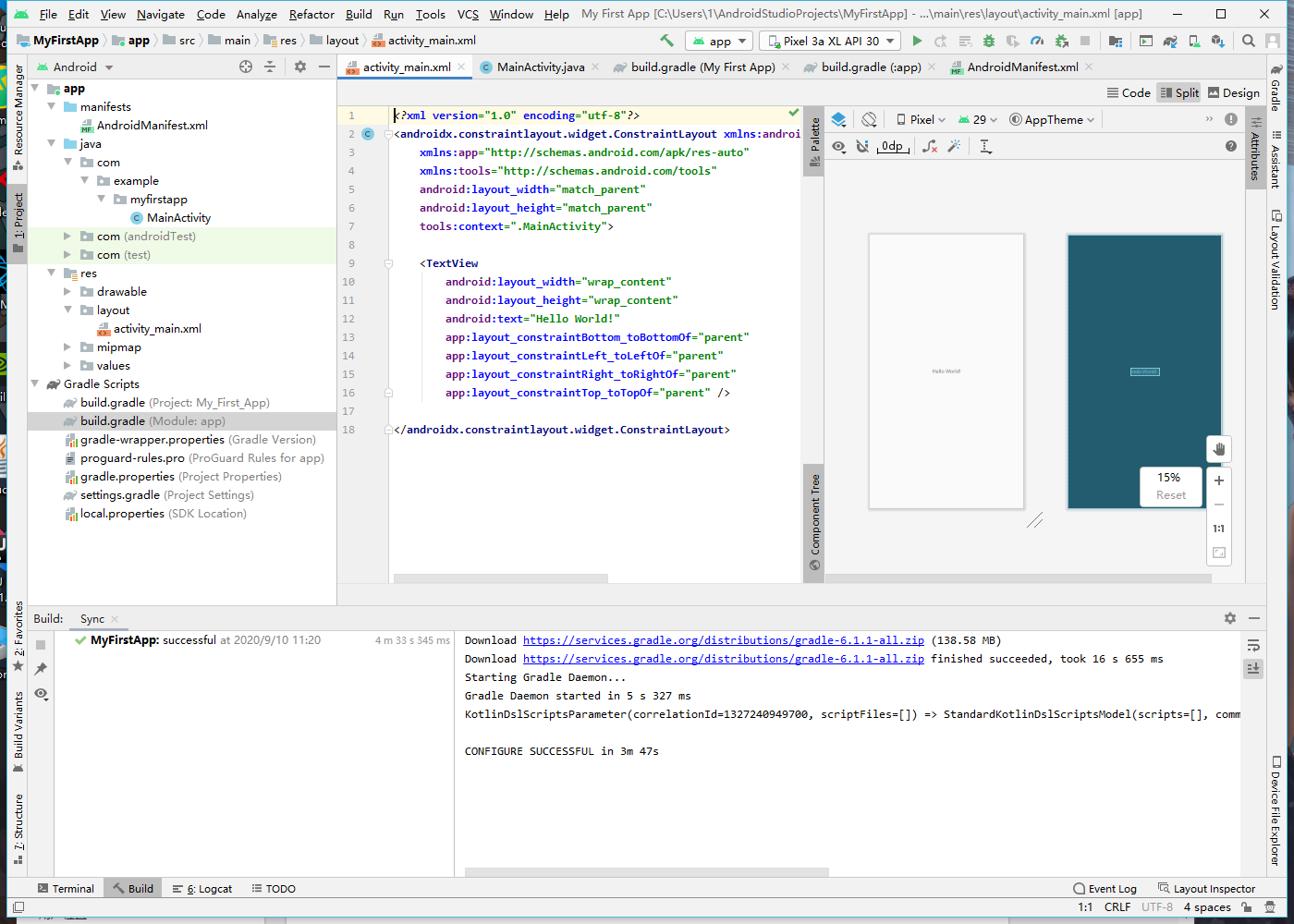Image resolution: width=1294 pixels, height=924 pixels.
Task: Open the Refactor menu
Action: tap(311, 14)
